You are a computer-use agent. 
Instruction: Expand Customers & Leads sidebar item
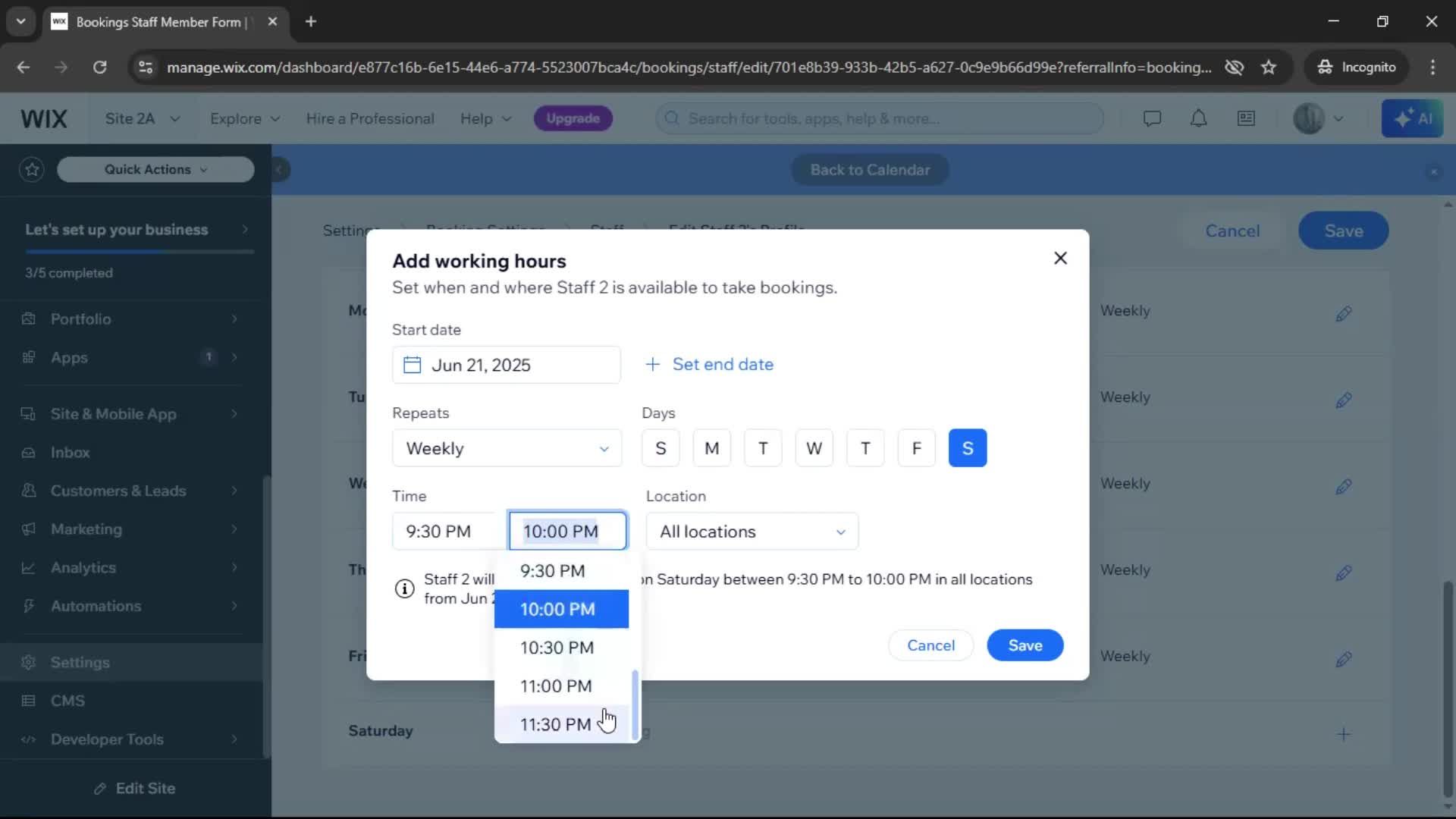130,491
